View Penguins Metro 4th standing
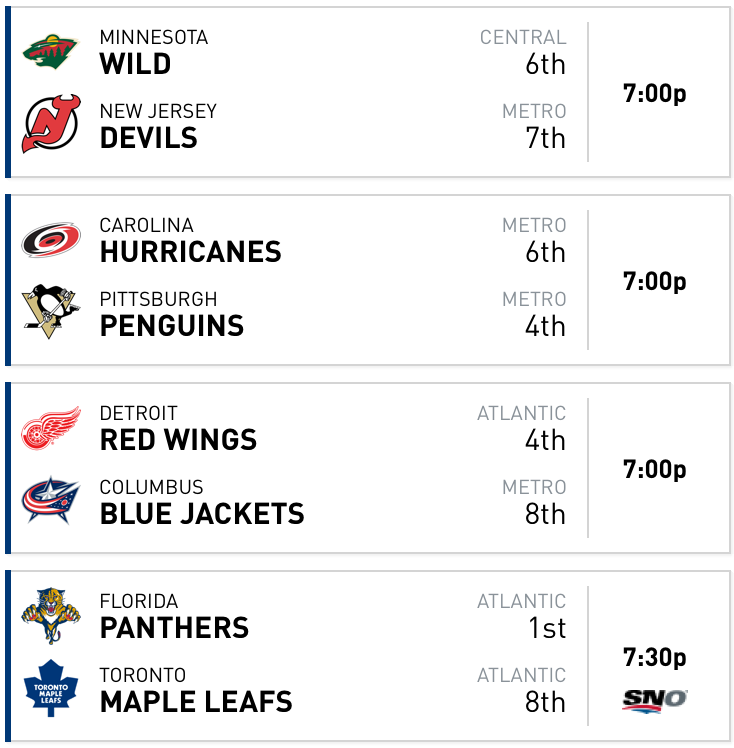Image resolution: width=734 pixels, height=748 pixels. click(534, 314)
